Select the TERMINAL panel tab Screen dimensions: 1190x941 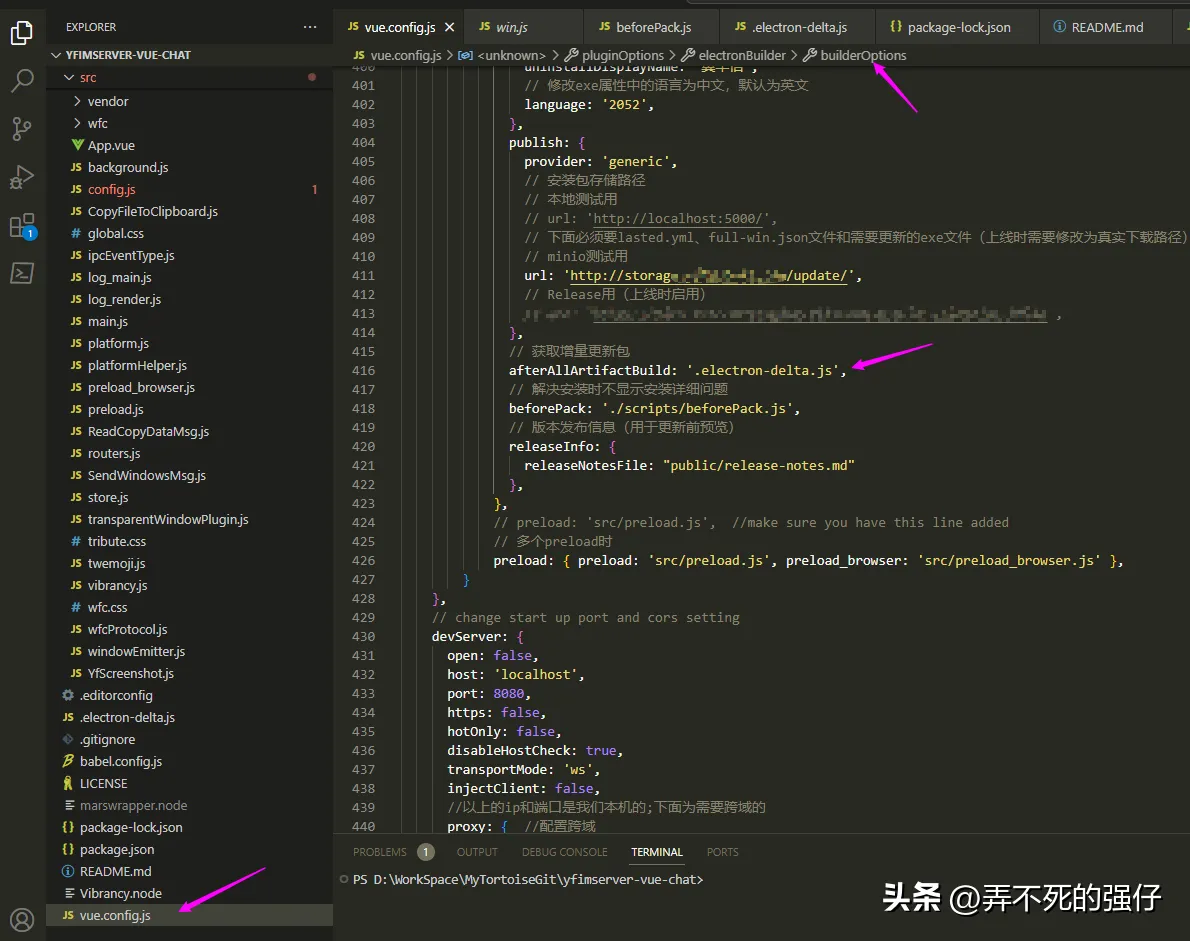point(657,852)
